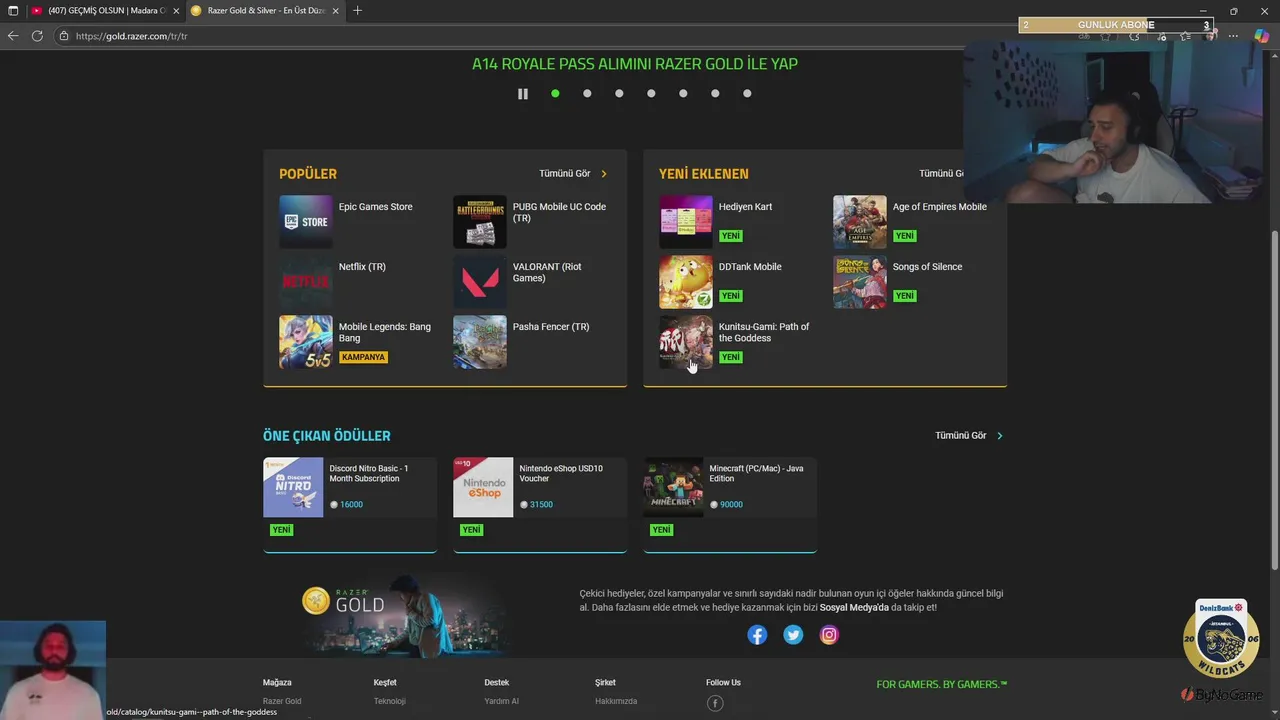Open Minecraft Java Edition reward image
This screenshot has width=1280, height=720.
[x=673, y=487]
